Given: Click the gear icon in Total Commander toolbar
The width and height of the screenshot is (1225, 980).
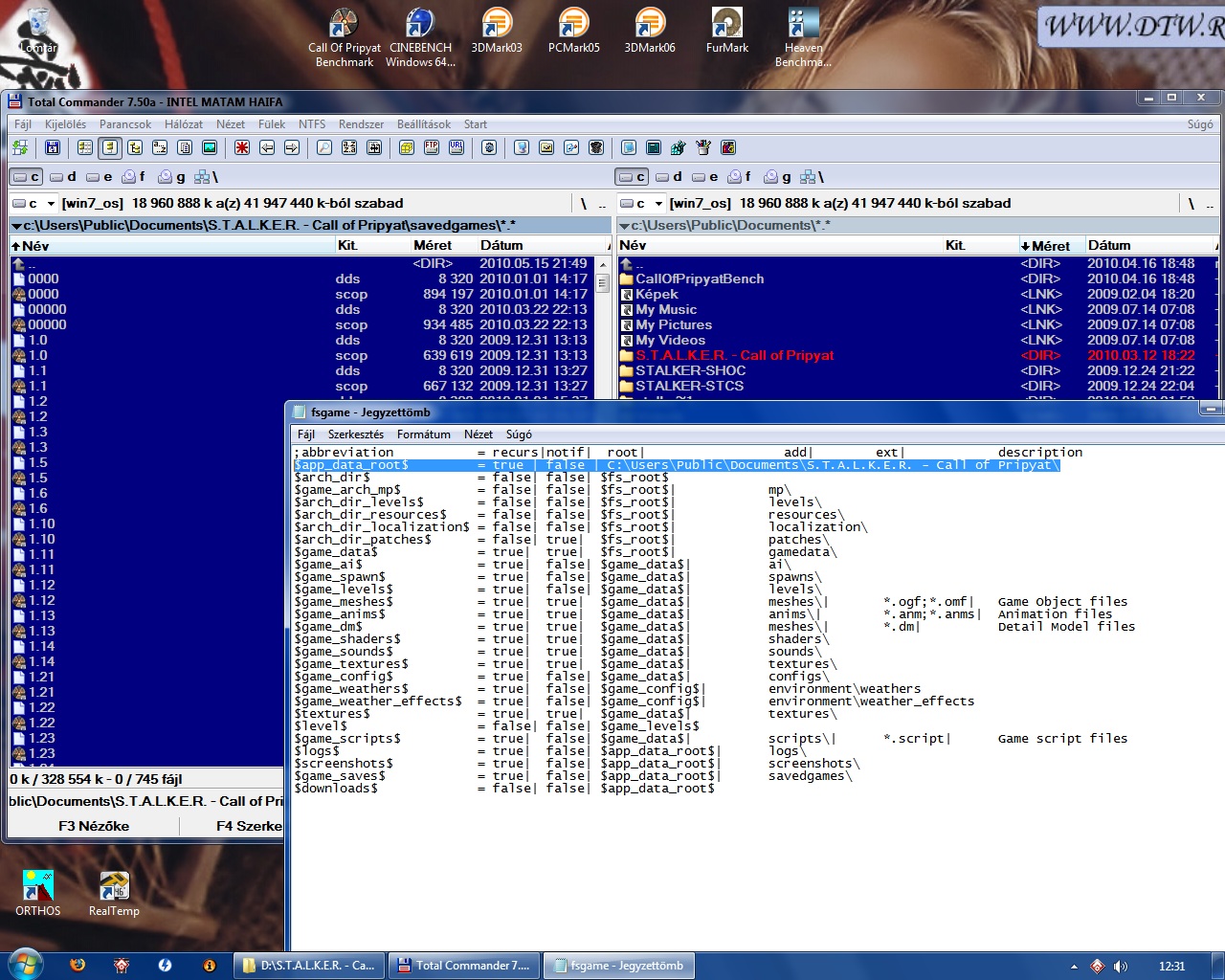Looking at the screenshot, I should (x=489, y=147).
